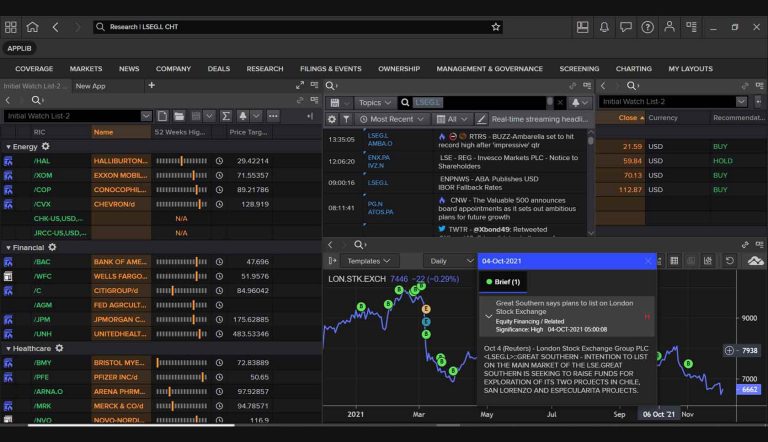Open the All filter dropdown

452,119
